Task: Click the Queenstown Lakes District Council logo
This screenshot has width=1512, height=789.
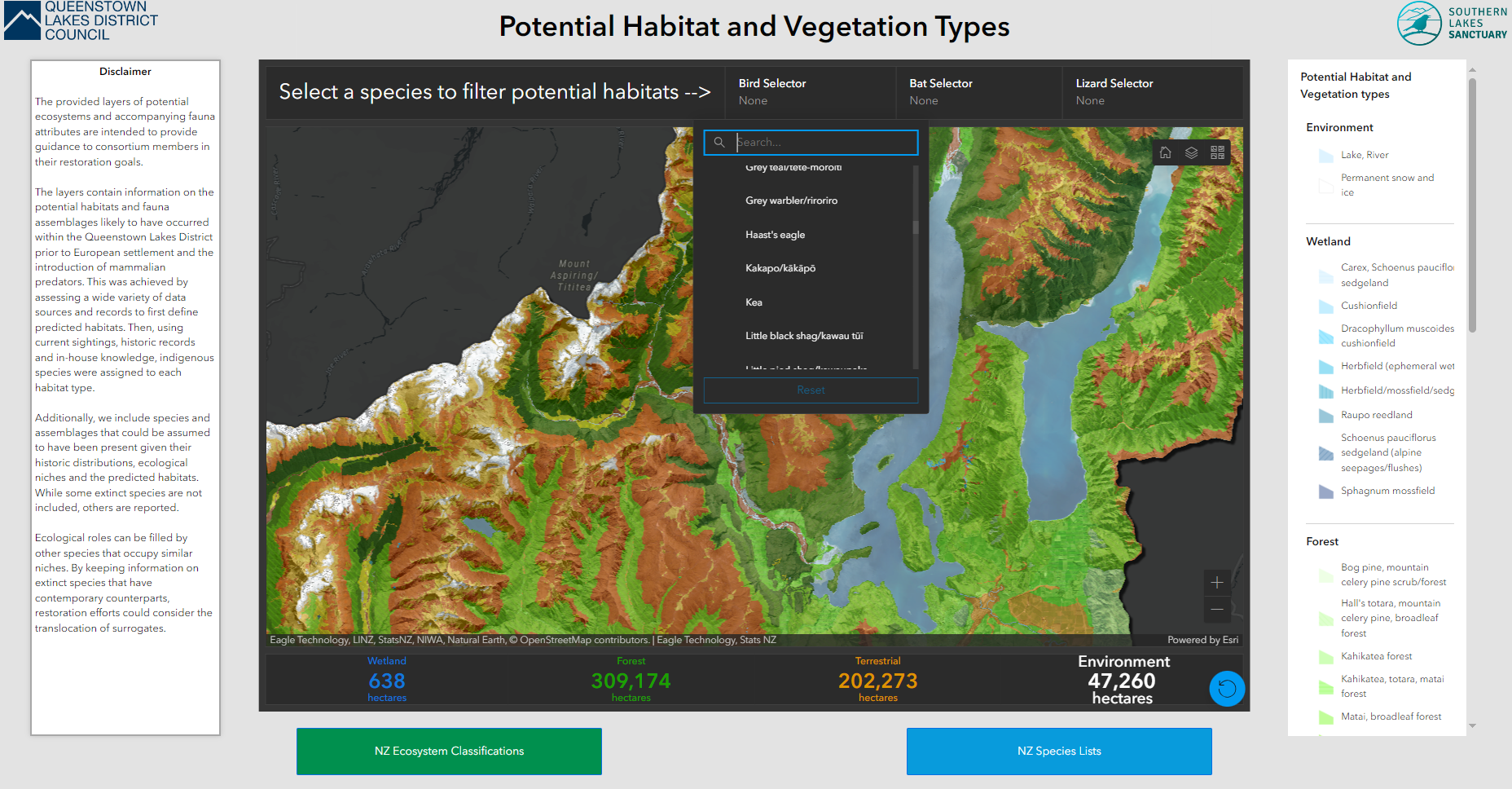Action: click(x=81, y=21)
